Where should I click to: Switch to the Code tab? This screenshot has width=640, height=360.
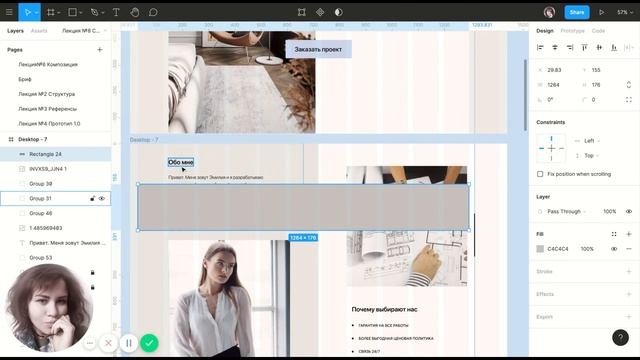click(598, 31)
